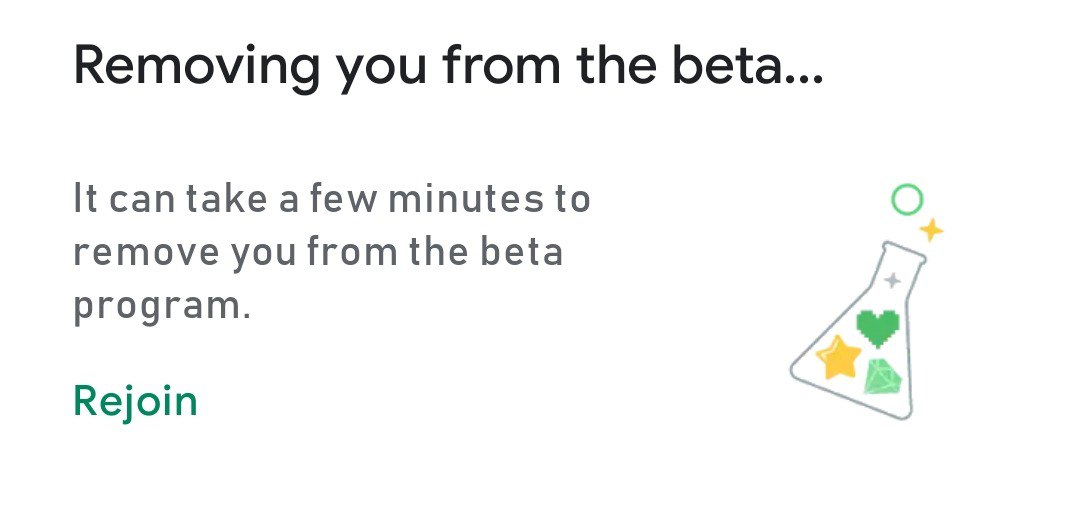The image size is (1080, 507).
Task: Click the flask's open neck rim
Action: coord(904,251)
